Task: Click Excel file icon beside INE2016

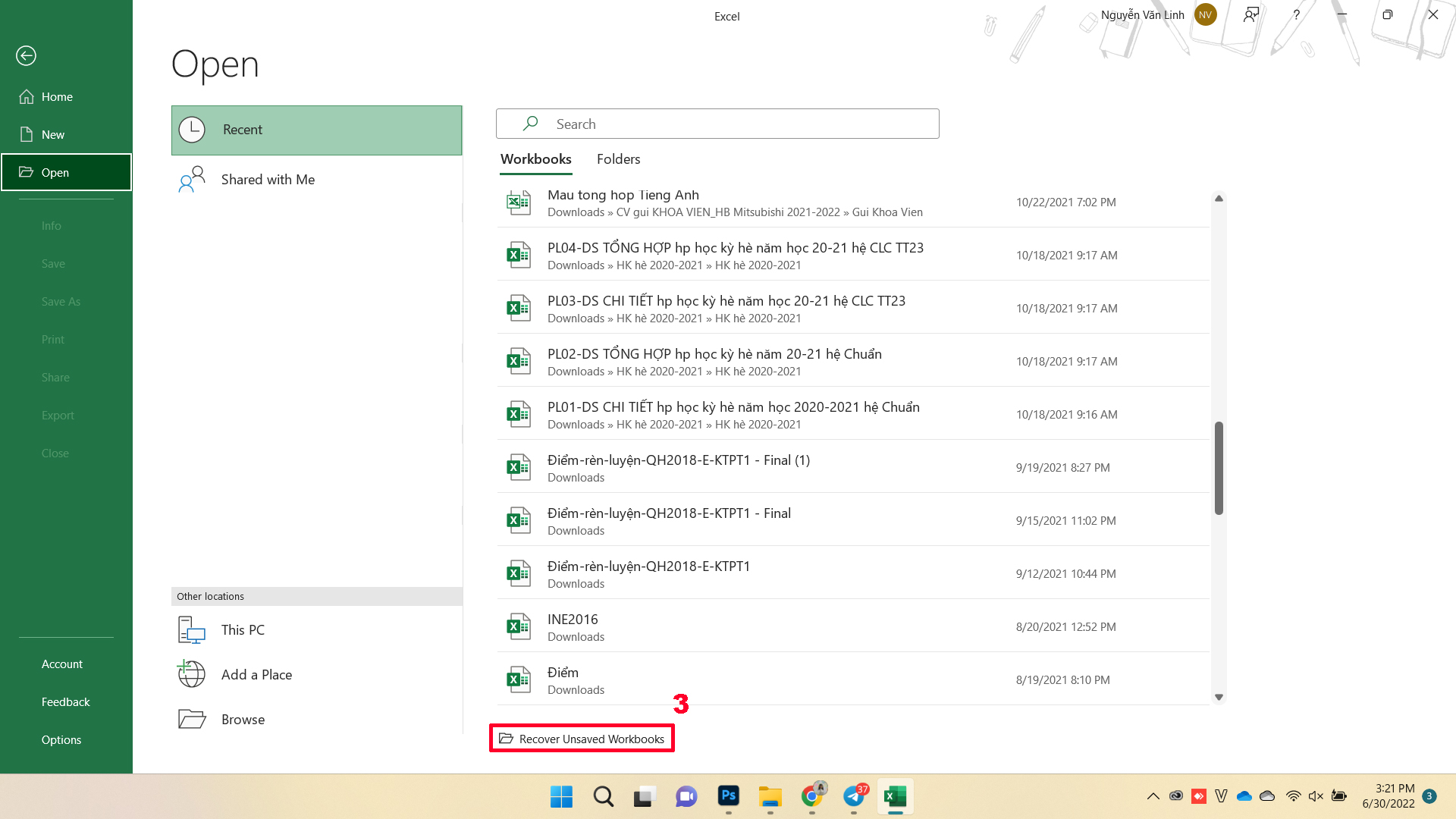Action: [519, 626]
